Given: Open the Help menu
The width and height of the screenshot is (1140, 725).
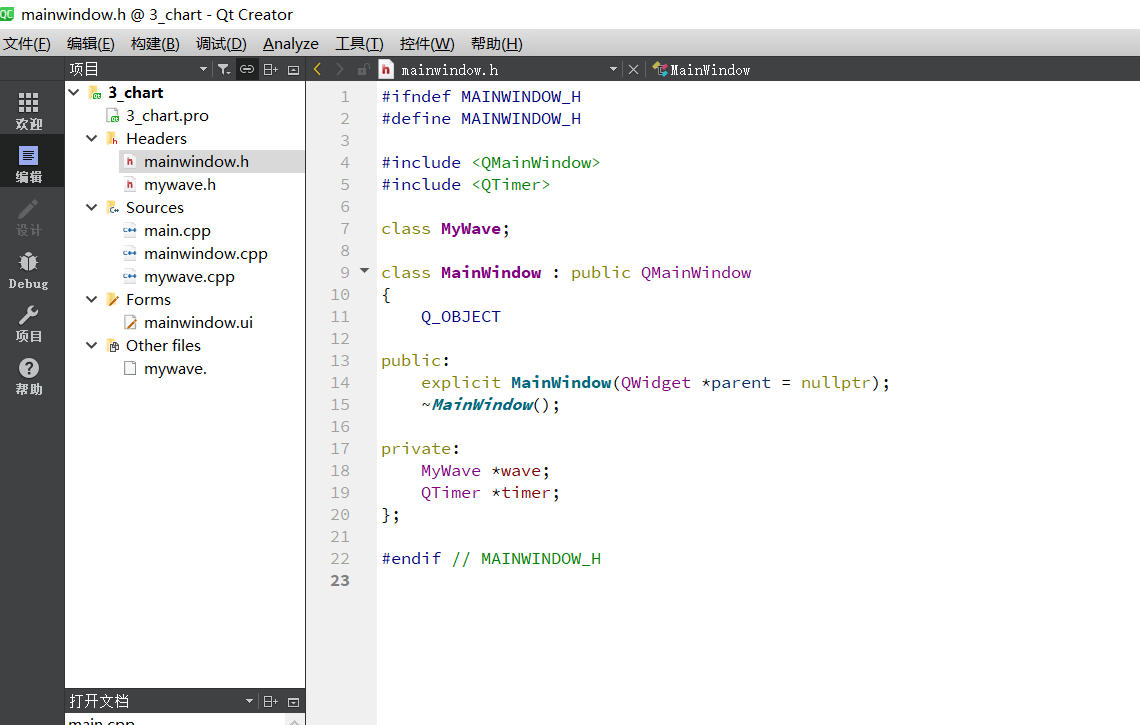Looking at the screenshot, I should (x=497, y=44).
